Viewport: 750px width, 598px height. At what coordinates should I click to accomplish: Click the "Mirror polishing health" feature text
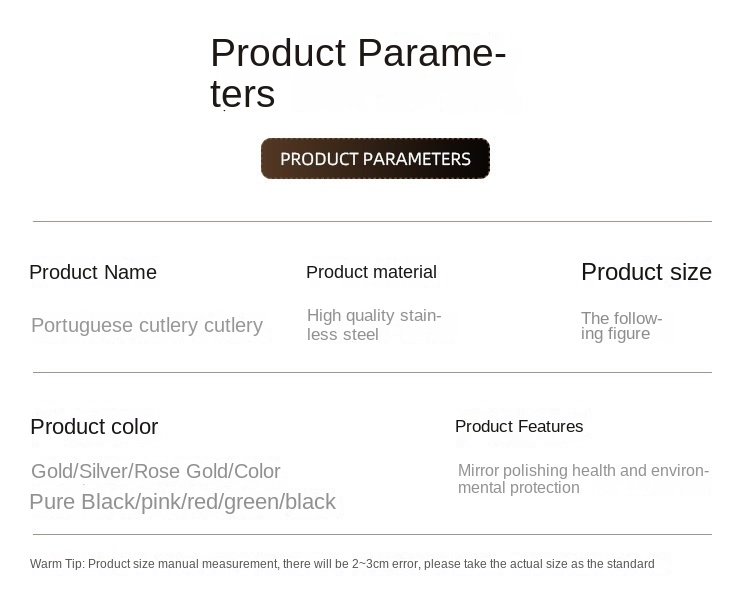pos(537,471)
